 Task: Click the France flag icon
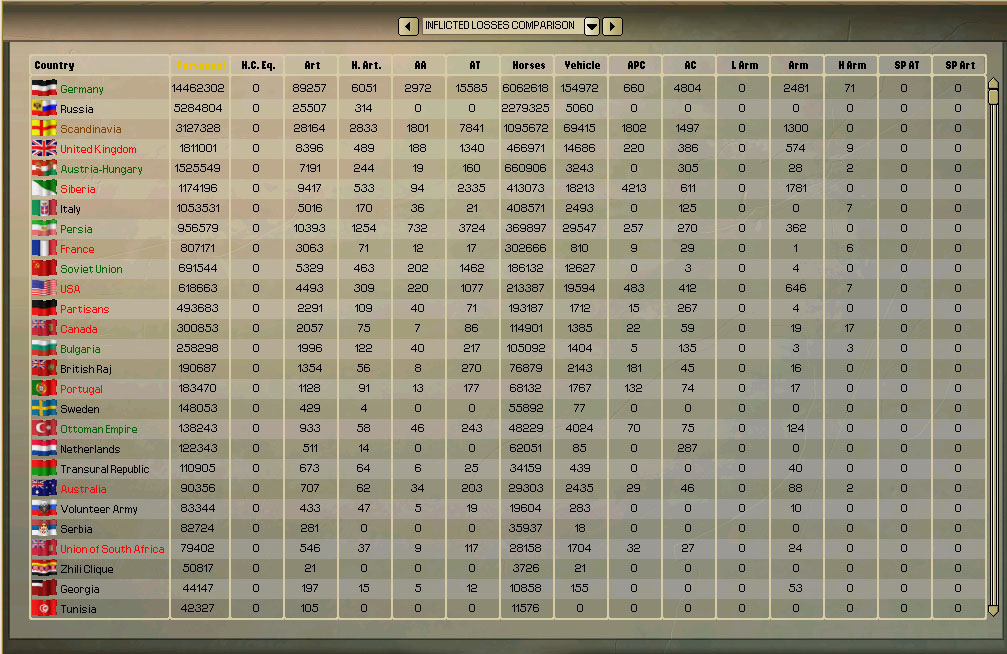coord(44,248)
